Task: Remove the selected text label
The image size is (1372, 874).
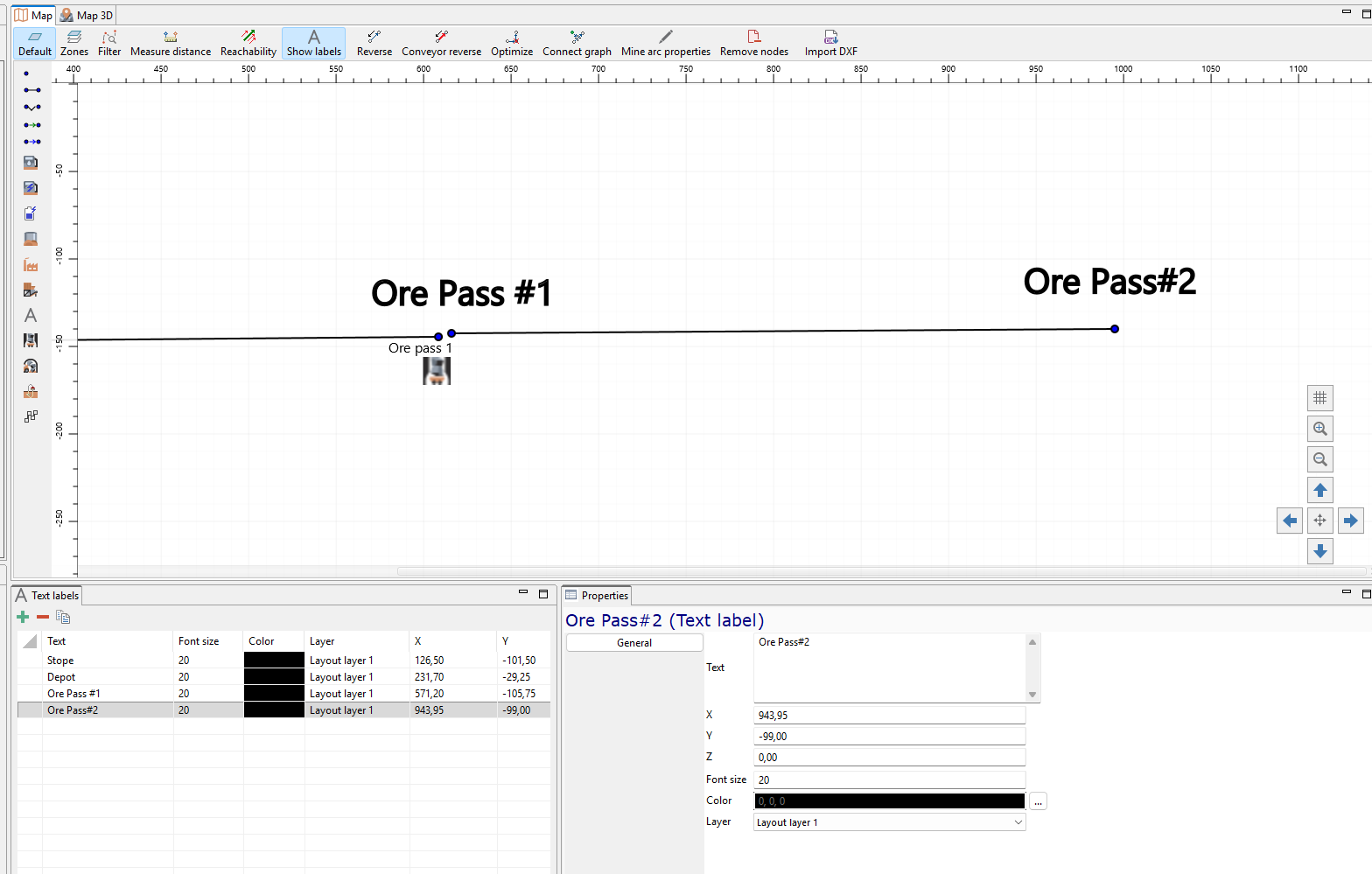Action: click(43, 617)
